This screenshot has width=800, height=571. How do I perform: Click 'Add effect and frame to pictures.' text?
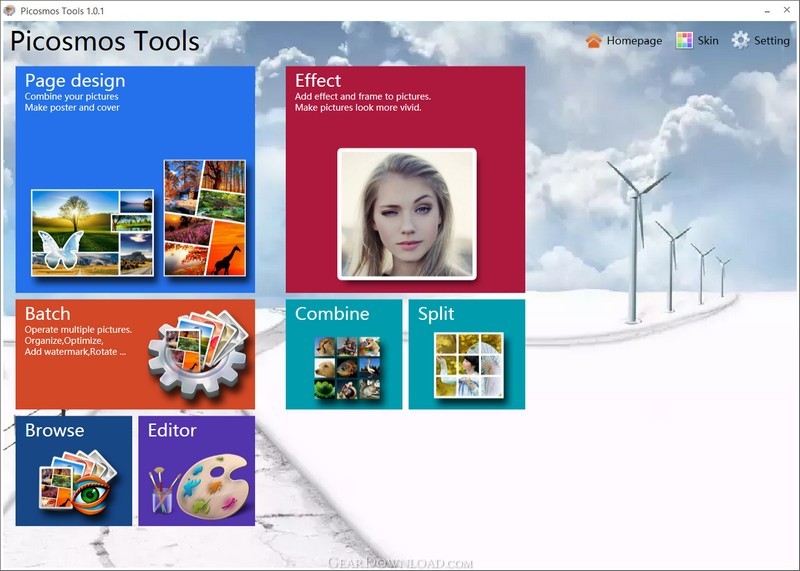pyautogui.click(x=363, y=96)
